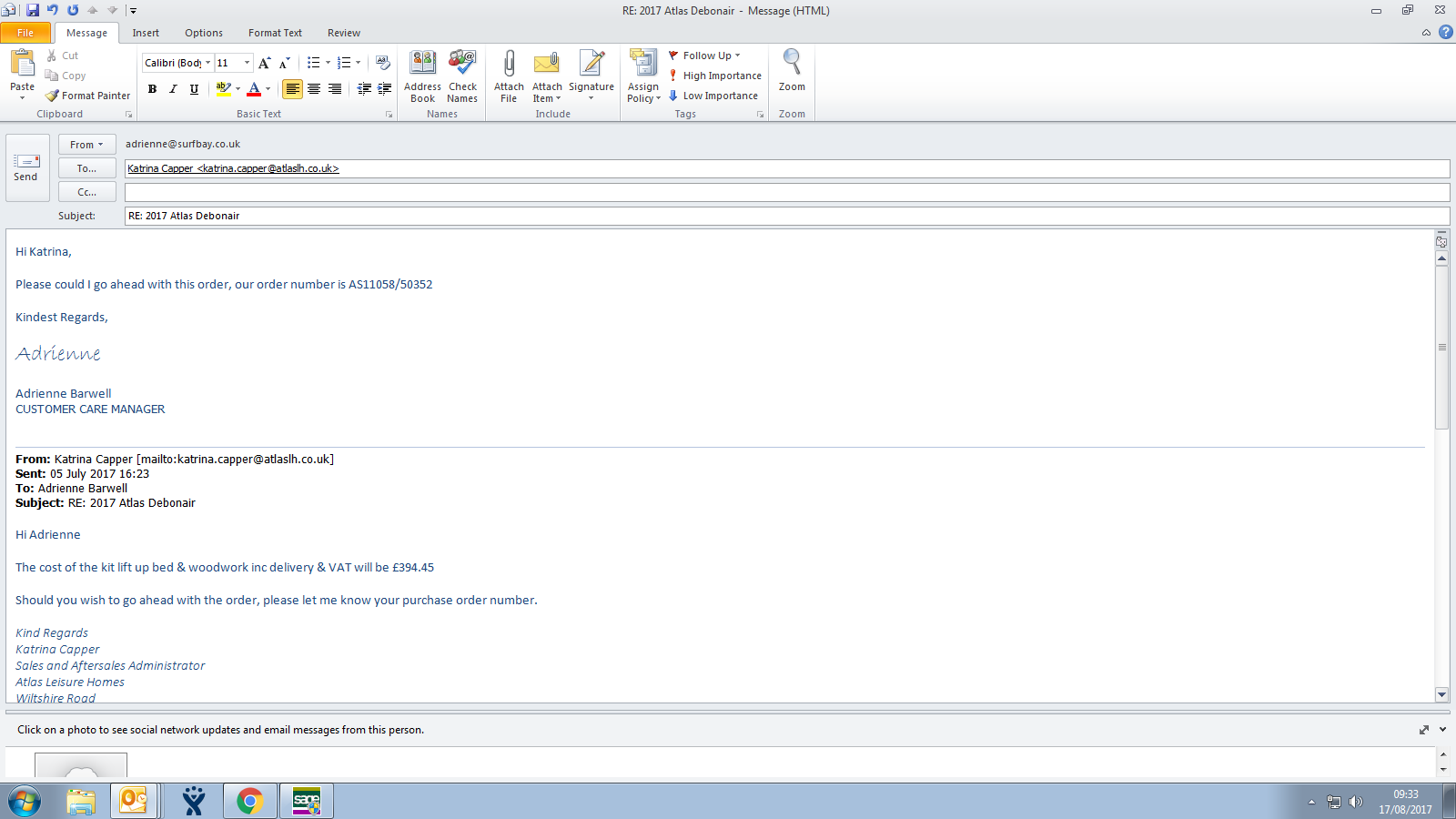This screenshot has height=819, width=1456.
Task: Click the Send email button
Action: [x=25, y=167]
